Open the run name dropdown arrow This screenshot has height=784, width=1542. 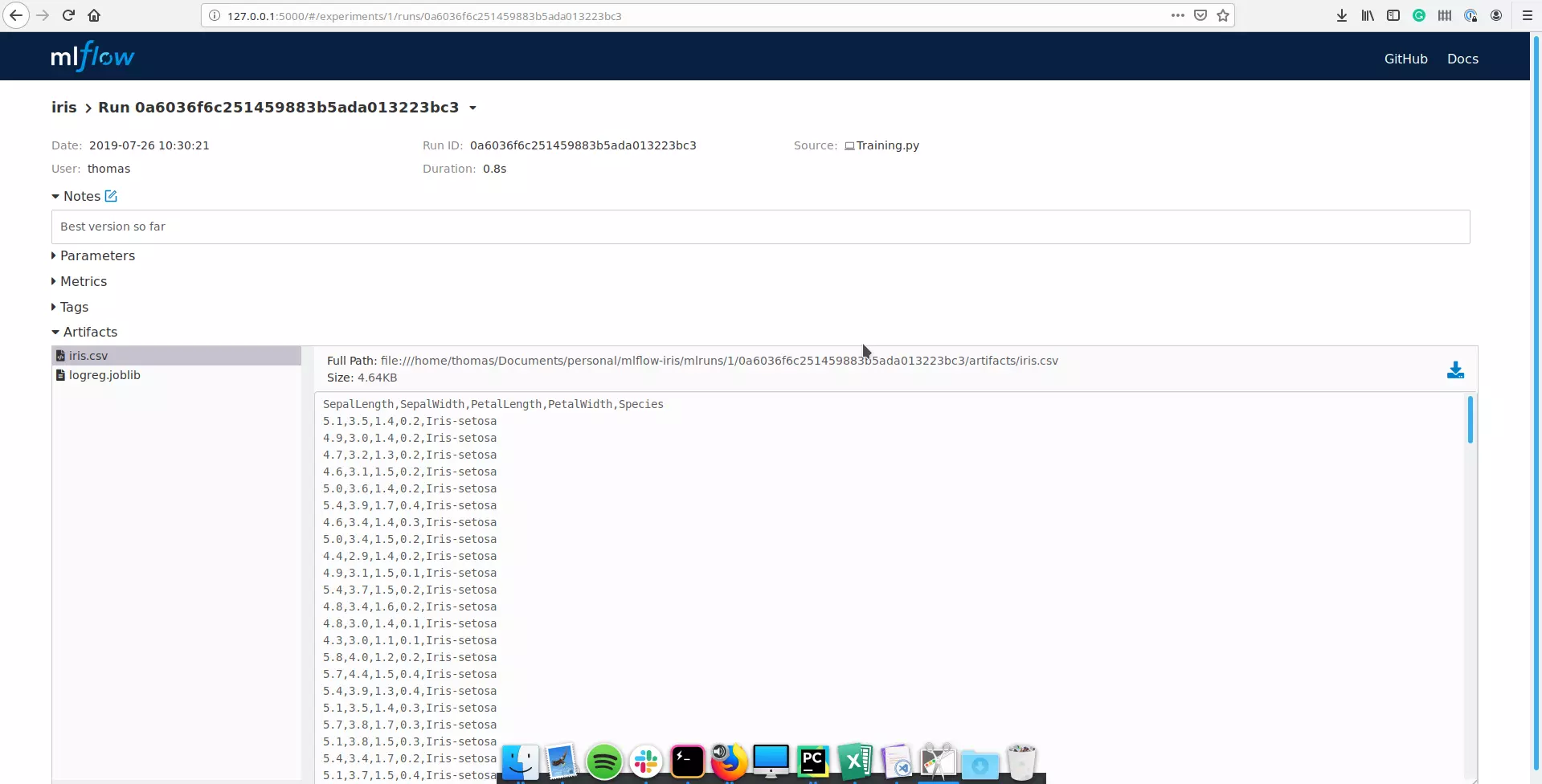pyautogui.click(x=472, y=108)
